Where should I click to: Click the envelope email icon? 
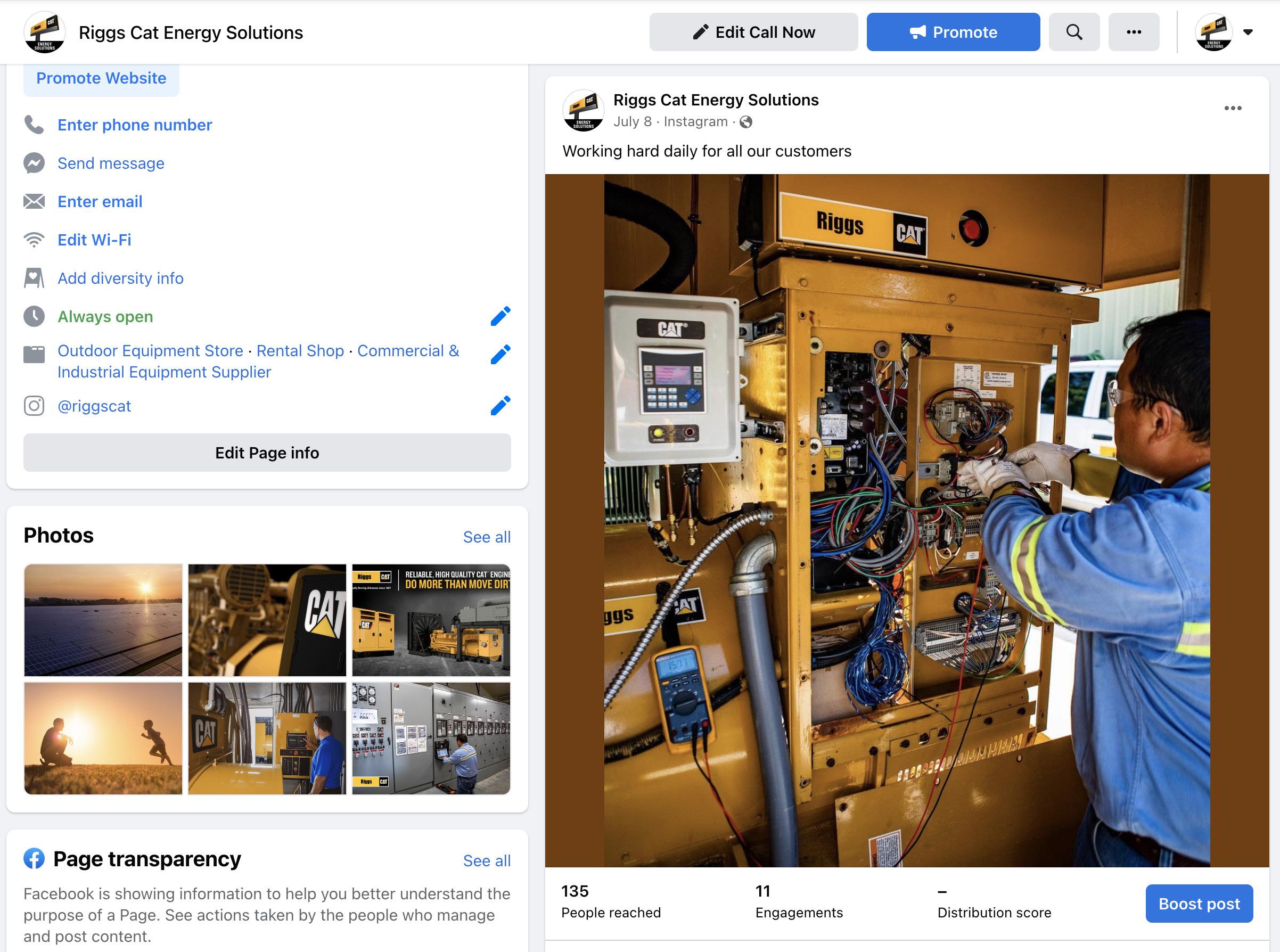pos(34,202)
